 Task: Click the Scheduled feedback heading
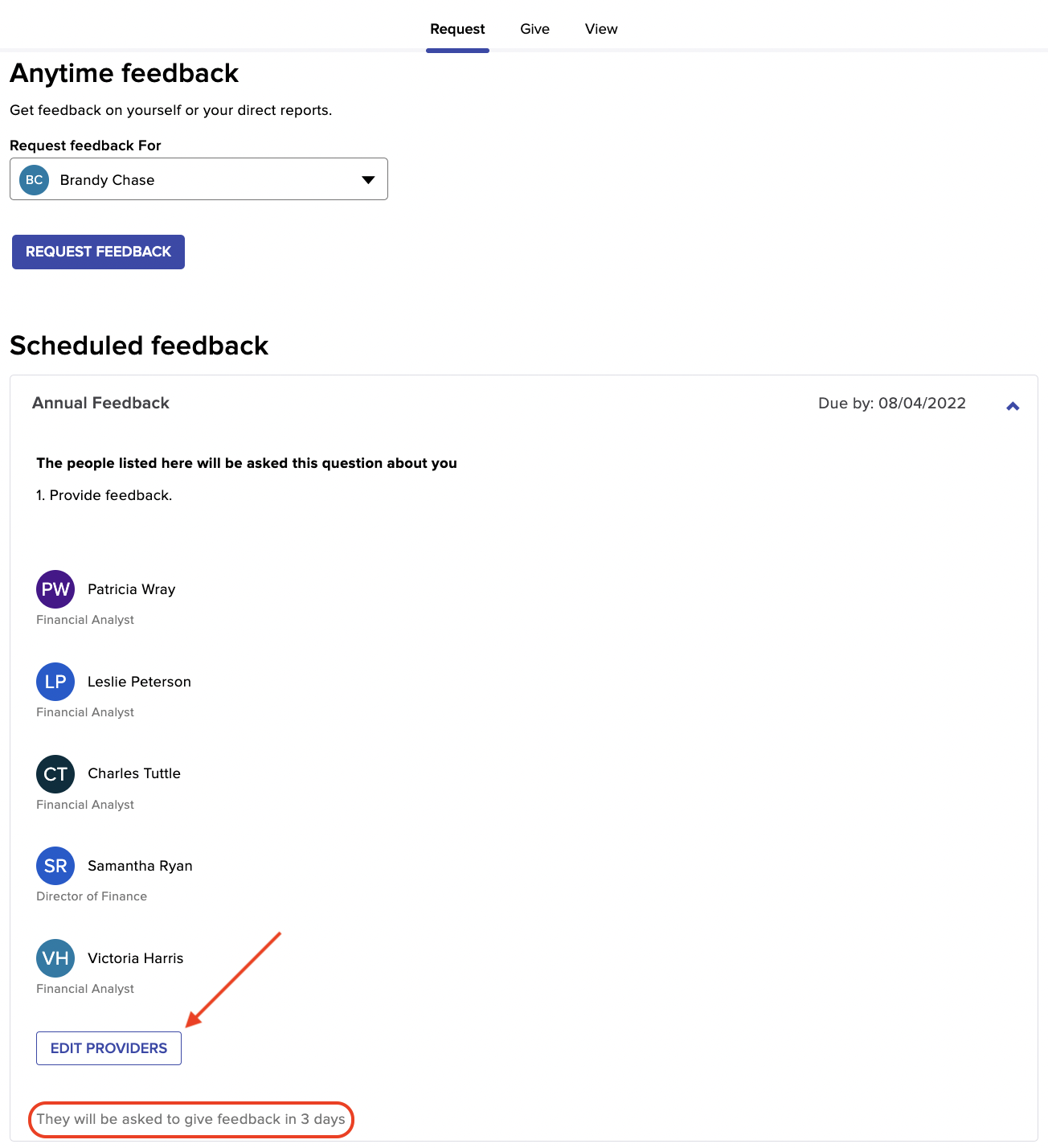pos(139,346)
